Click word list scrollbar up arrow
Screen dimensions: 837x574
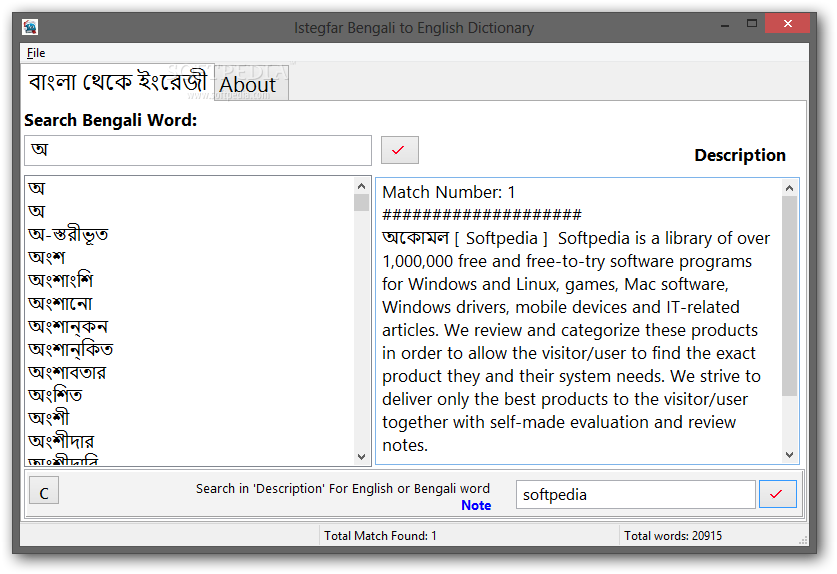coord(361,186)
